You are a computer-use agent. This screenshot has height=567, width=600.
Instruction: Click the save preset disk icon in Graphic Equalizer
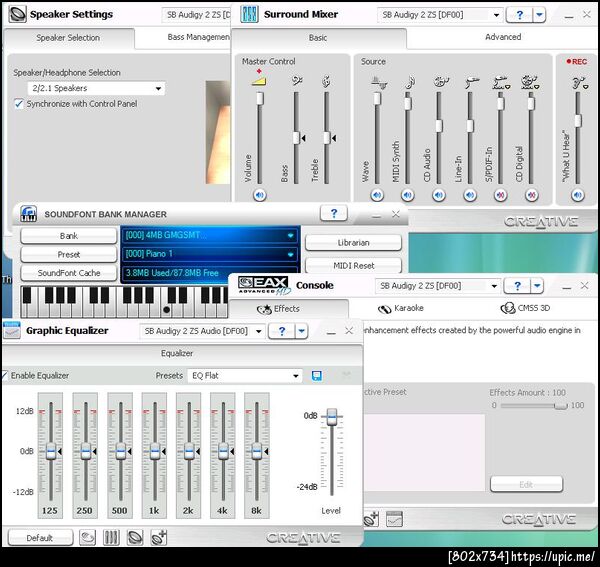tap(316, 376)
